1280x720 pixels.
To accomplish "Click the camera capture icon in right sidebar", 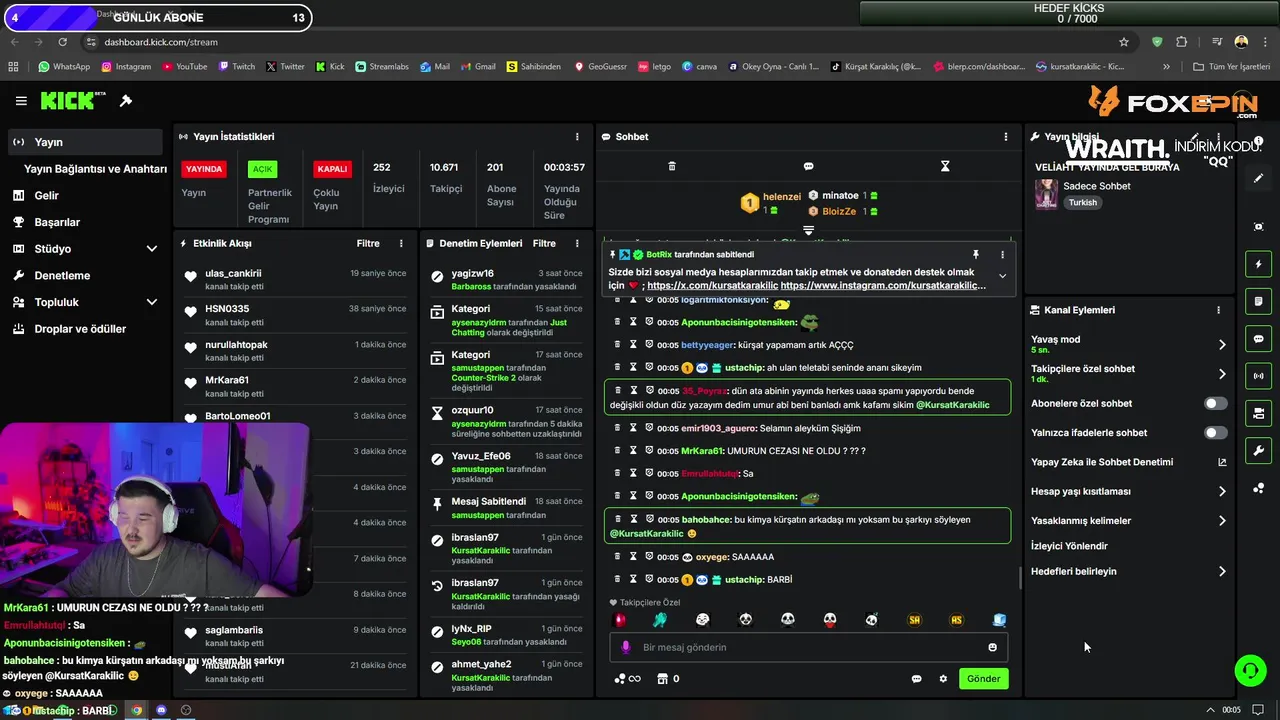I will click(1259, 227).
